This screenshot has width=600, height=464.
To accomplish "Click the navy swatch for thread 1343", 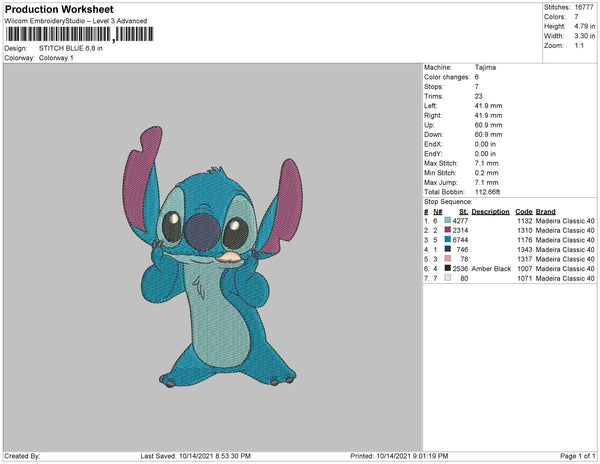I will tap(448, 249).
